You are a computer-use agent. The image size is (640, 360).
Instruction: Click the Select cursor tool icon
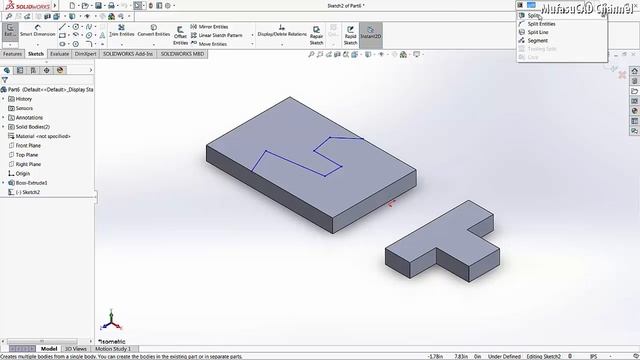tap(138, 6)
